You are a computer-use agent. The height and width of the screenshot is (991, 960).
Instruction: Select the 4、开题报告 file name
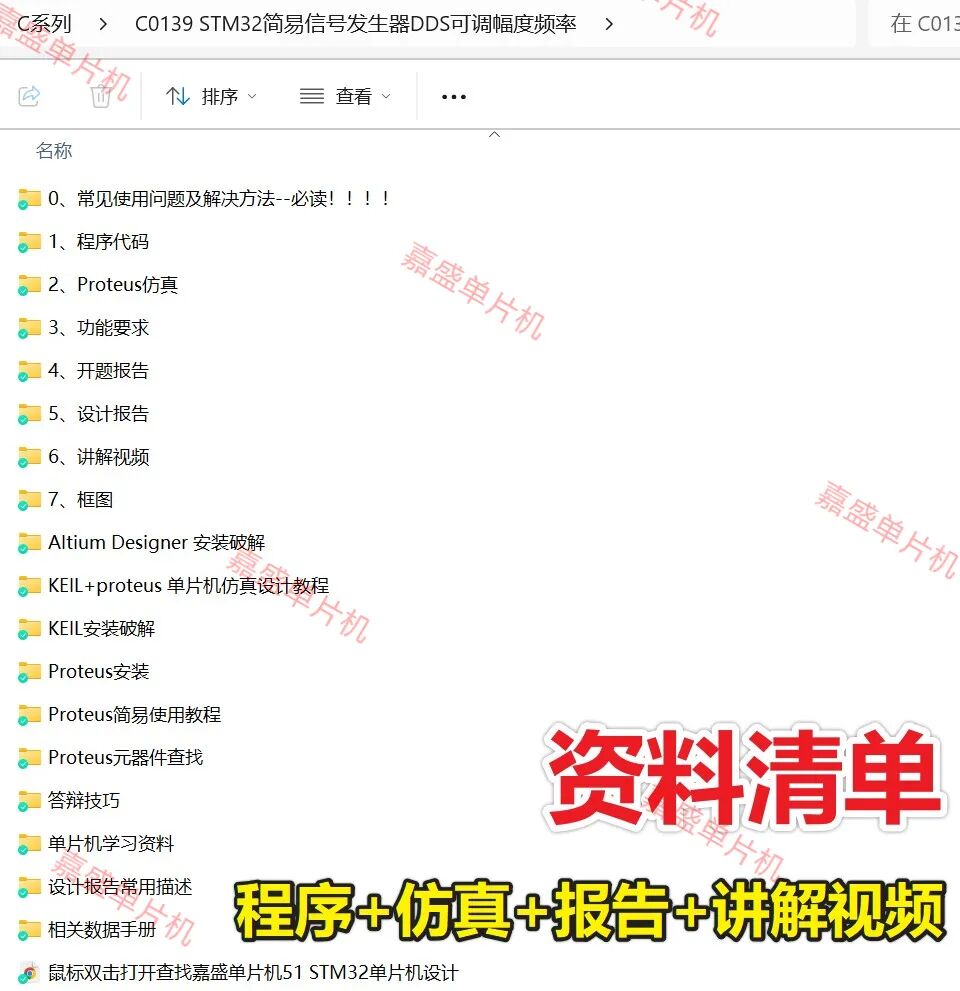pyautogui.click(x=99, y=370)
